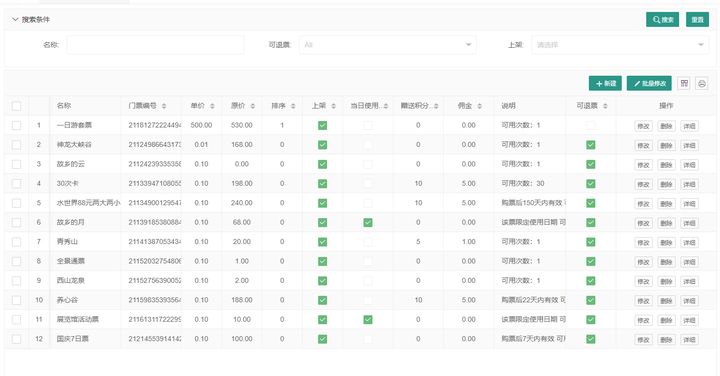
Task: Click 修改 for 30次卡 row
Action: click(x=643, y=184)
